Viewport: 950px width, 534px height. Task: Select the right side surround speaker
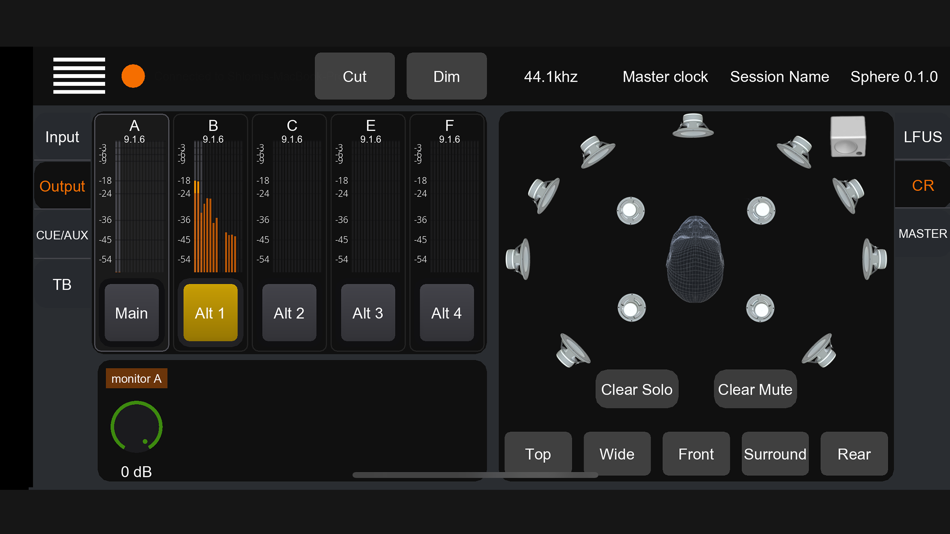pyautogui.click(x=874, y=259)
